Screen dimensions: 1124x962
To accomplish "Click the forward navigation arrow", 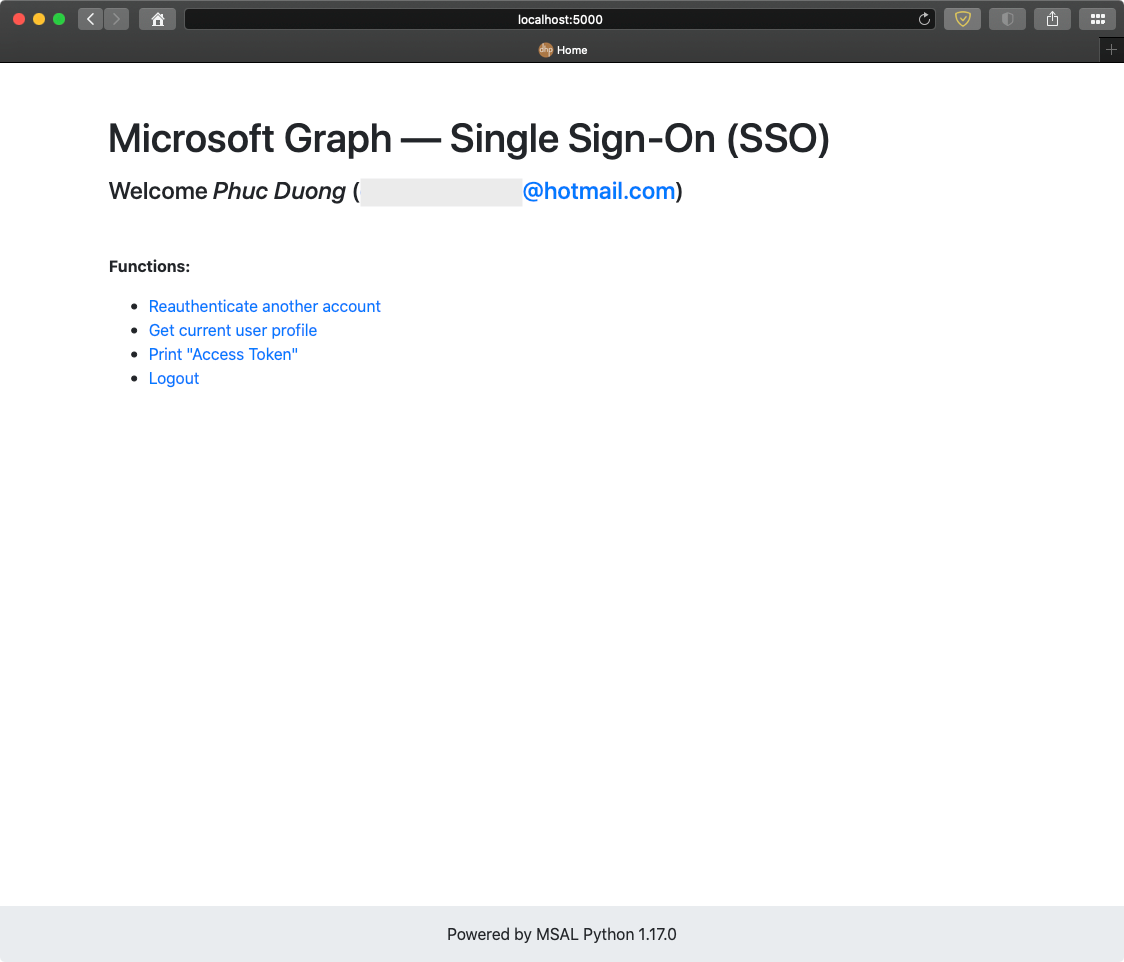I will [x=117, y=19].
